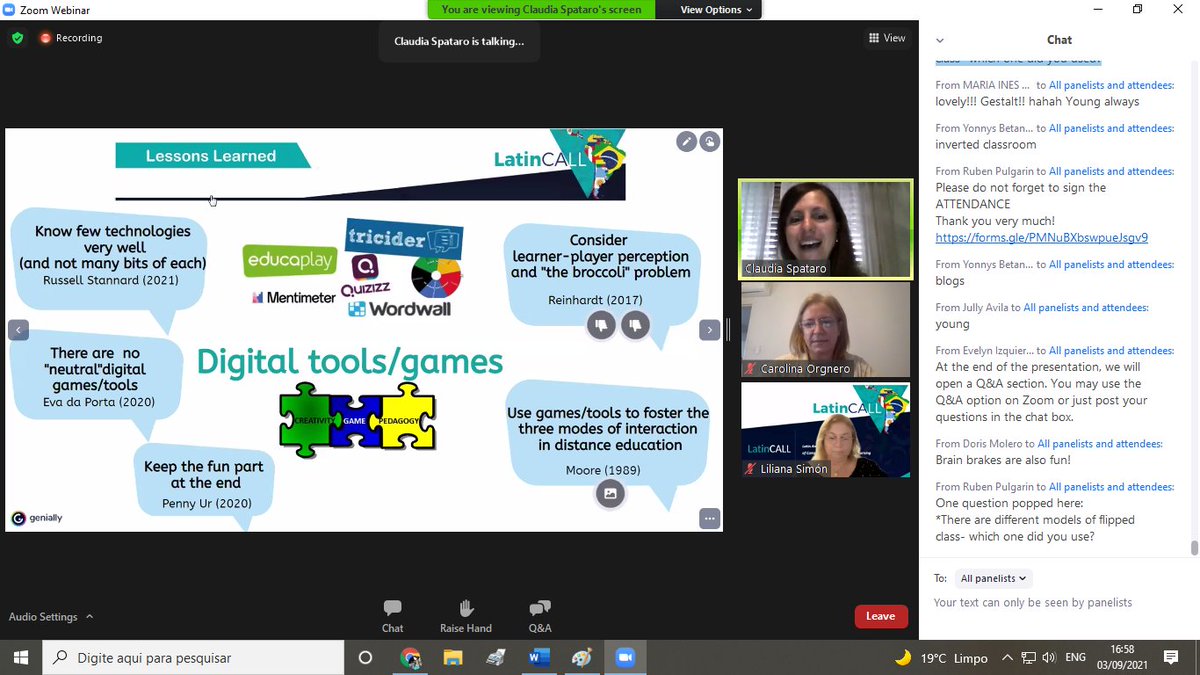Open the View layout button
1200x675 pixels.
click(x=887, y=38)
